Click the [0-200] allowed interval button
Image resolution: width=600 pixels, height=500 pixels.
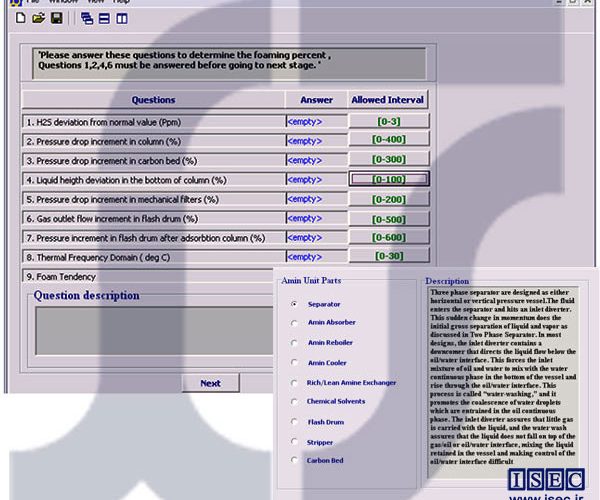389,199
